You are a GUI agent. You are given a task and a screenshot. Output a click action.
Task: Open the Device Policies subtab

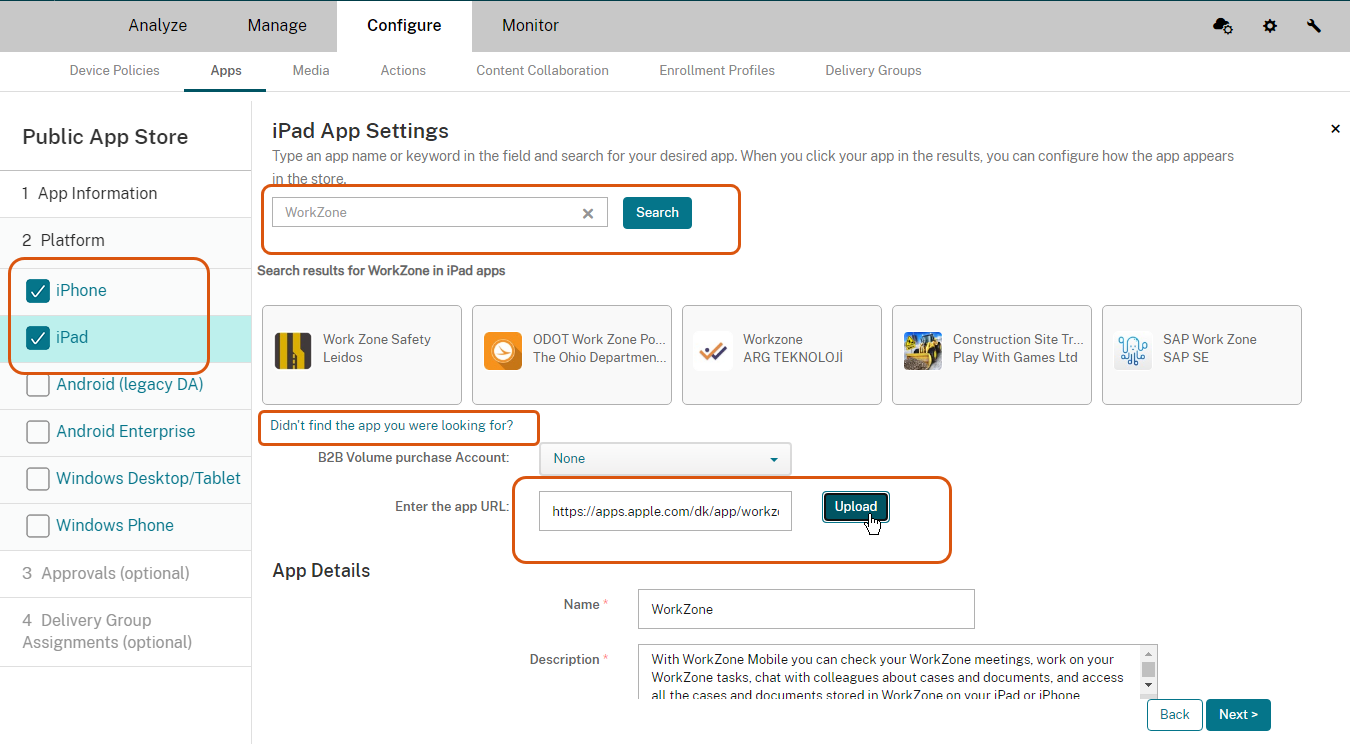(x=115, y=71)
